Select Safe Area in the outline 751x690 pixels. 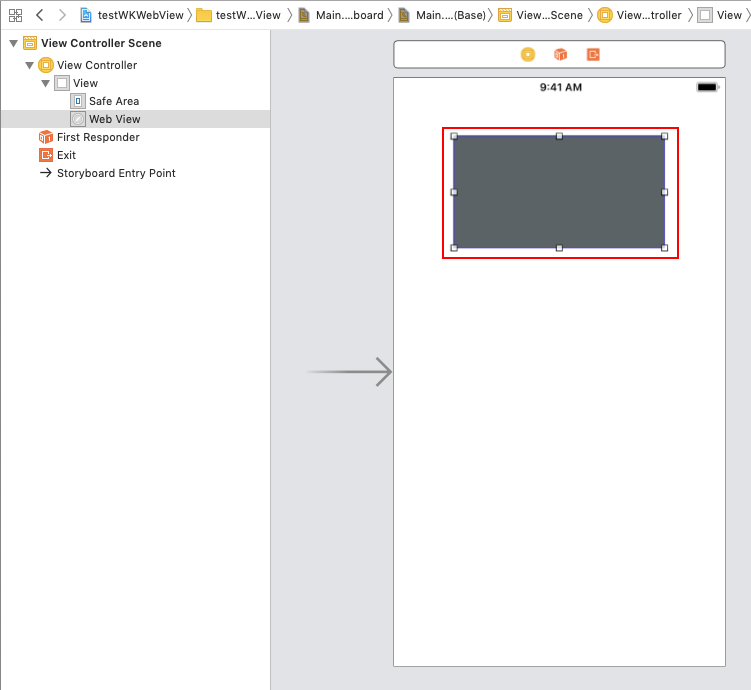(x=136, y=101)
